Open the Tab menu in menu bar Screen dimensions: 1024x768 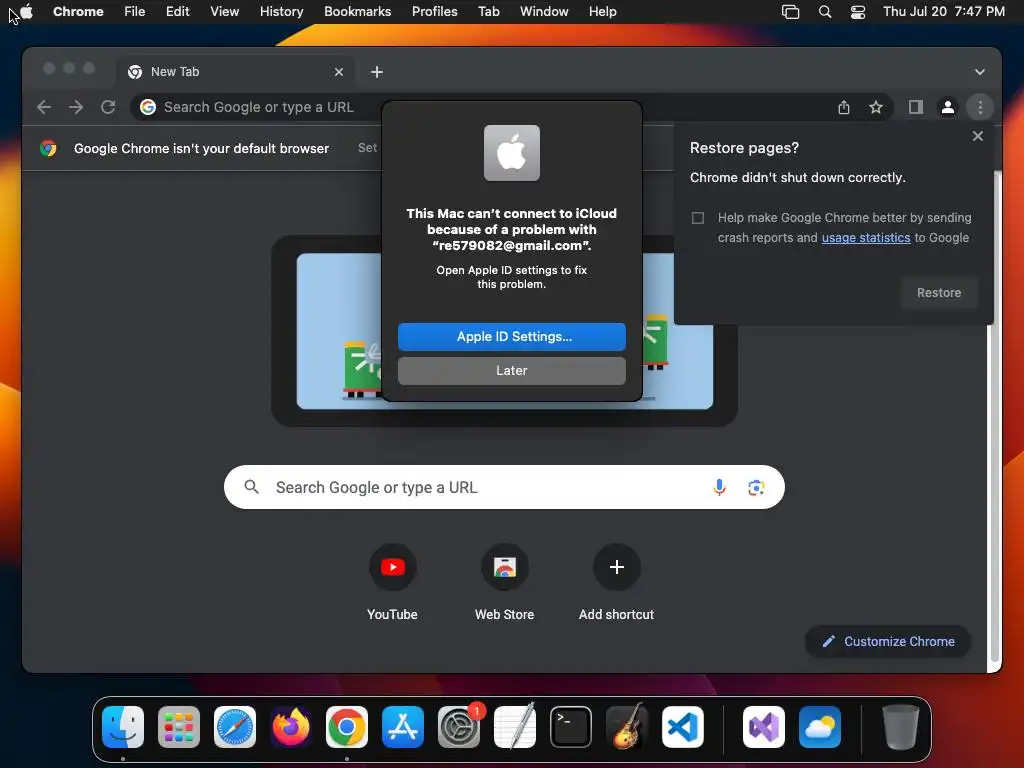pos(488,11)
